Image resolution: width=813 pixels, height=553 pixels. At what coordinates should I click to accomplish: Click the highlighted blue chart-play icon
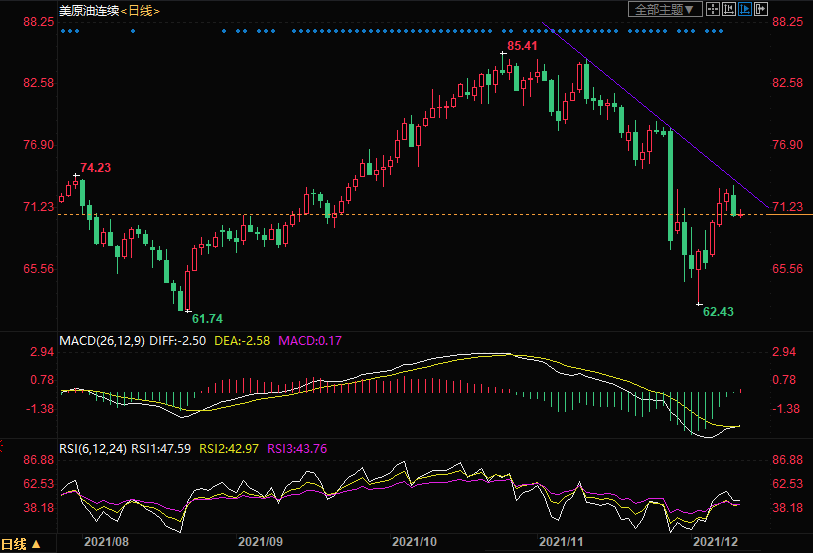tap(745, 9)
